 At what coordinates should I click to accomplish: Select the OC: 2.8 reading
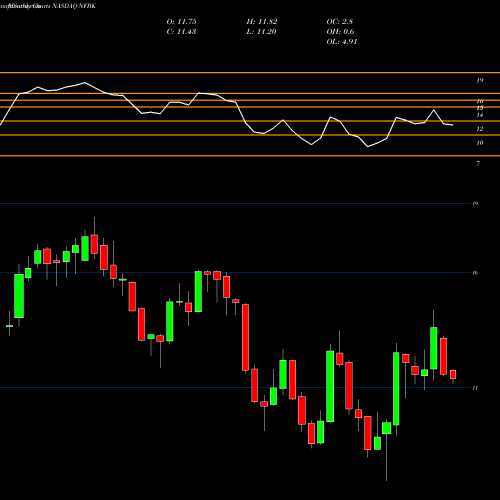pyautogui.click(x=340, y=22)
